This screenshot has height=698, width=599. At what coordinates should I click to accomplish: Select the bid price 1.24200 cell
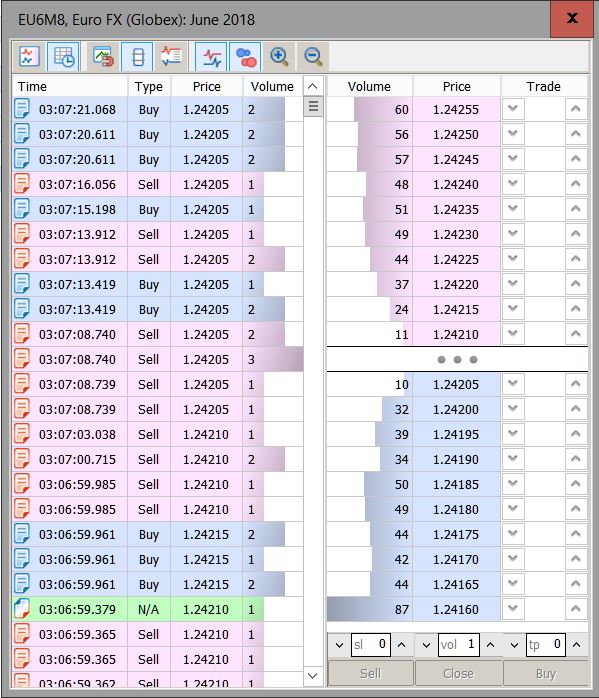[x=457, y=409]
